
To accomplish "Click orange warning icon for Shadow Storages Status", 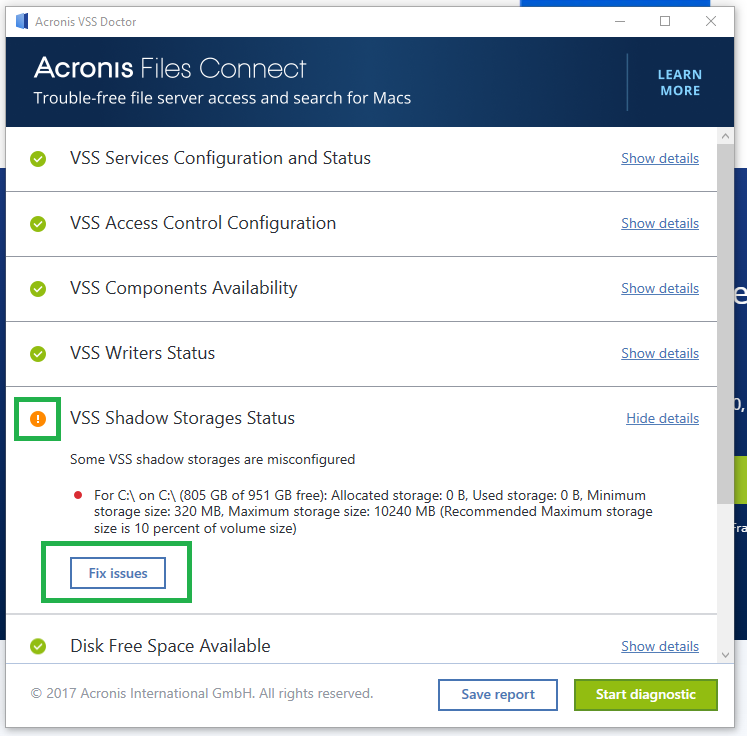I will (38, 419).
